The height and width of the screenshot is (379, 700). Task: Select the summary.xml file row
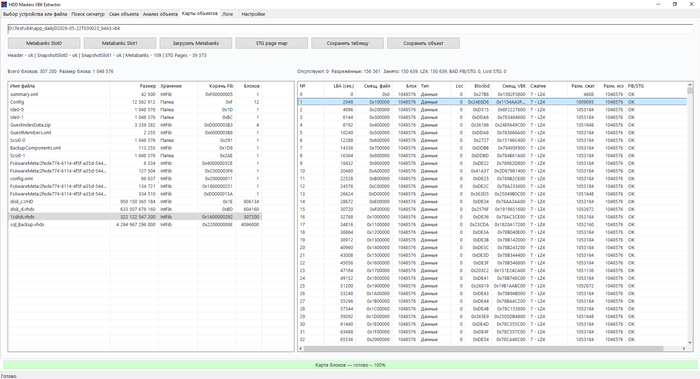pyautogui.click(x=135, y=94)
